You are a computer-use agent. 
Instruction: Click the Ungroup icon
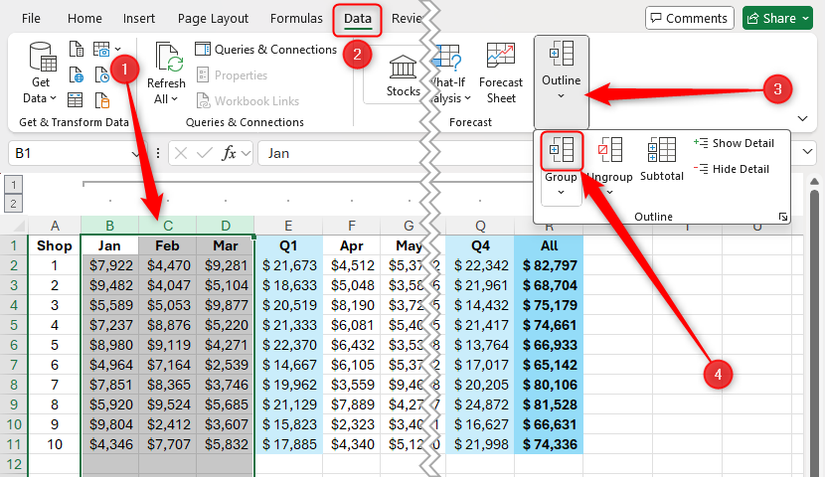tap(609, 151)
